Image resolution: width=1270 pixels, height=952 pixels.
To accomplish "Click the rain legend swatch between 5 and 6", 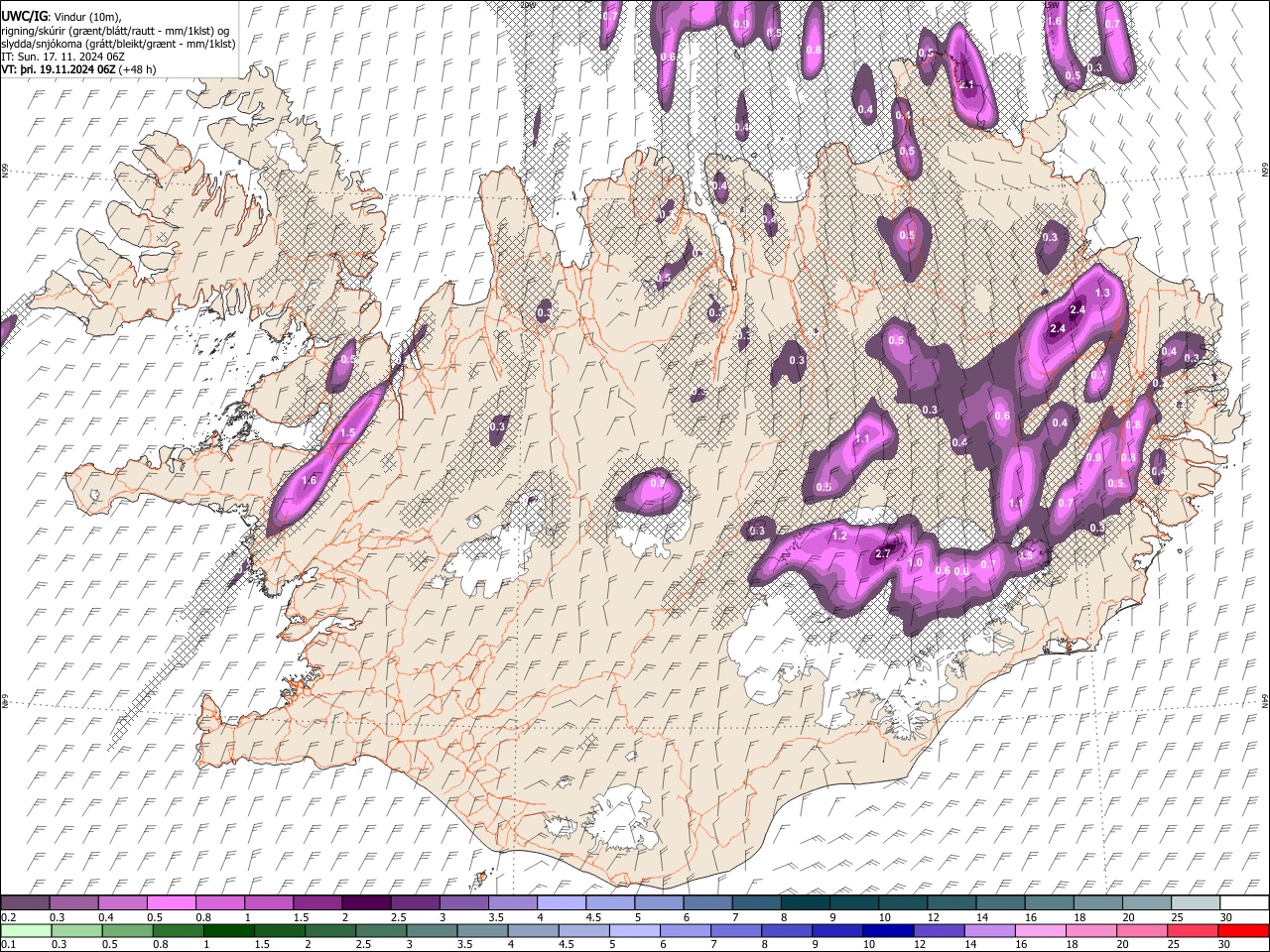I will point(634,930).
